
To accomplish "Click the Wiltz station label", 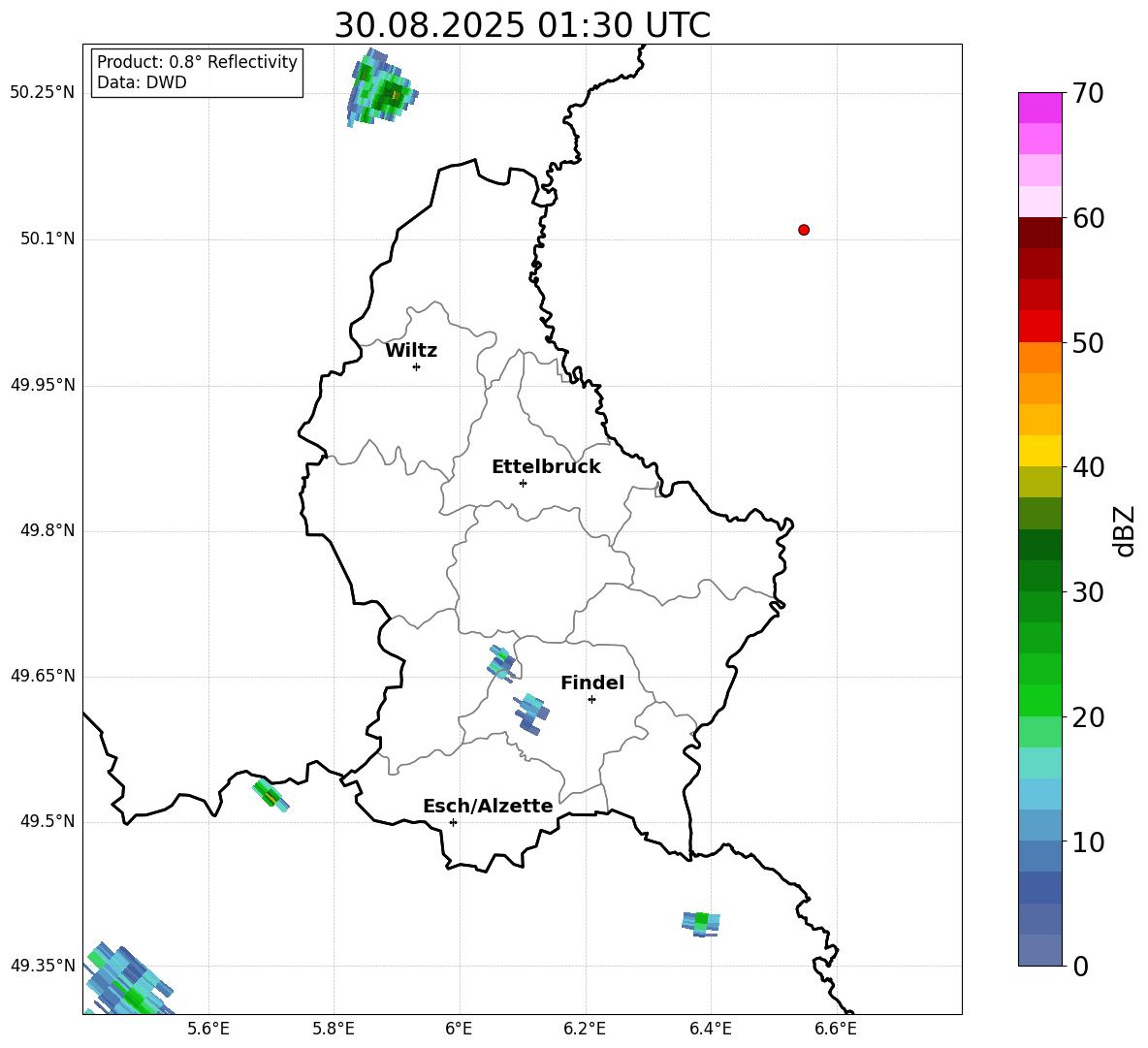I will 411,351.
